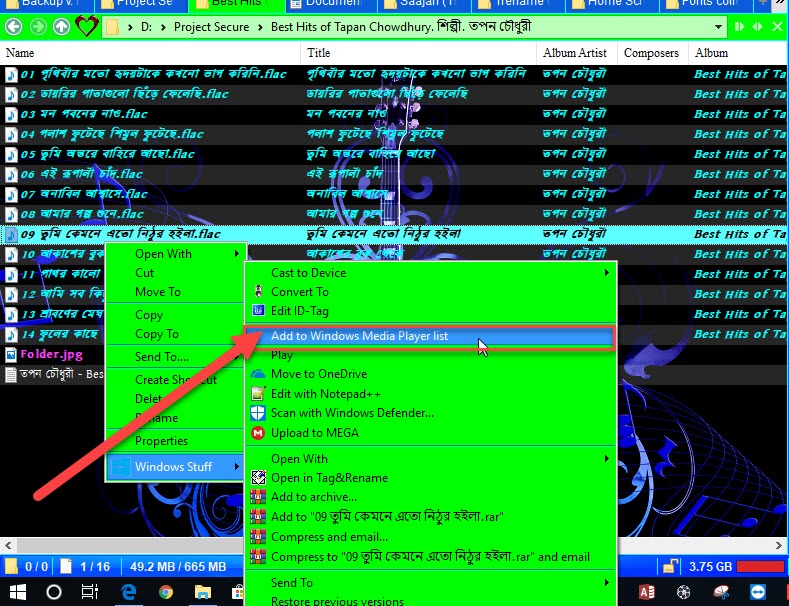
Task: Expand Cast to Device submenu
Action: click(607, 272)
